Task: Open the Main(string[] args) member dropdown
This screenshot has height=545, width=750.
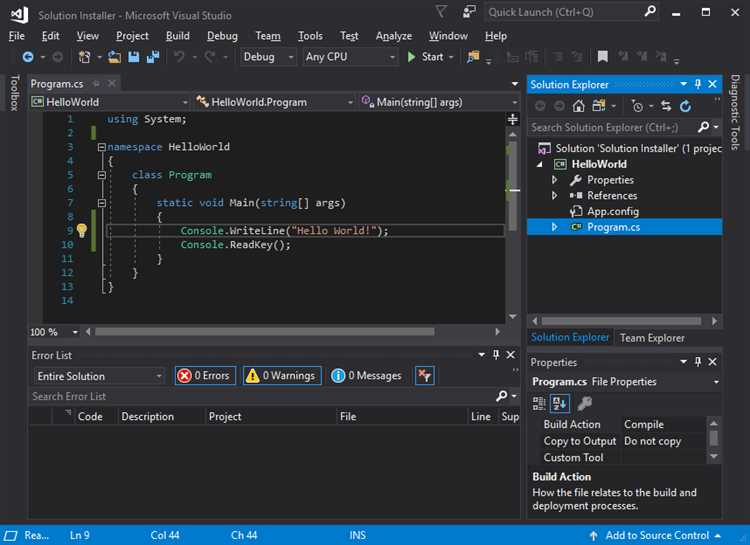Action: click(439, 102)
